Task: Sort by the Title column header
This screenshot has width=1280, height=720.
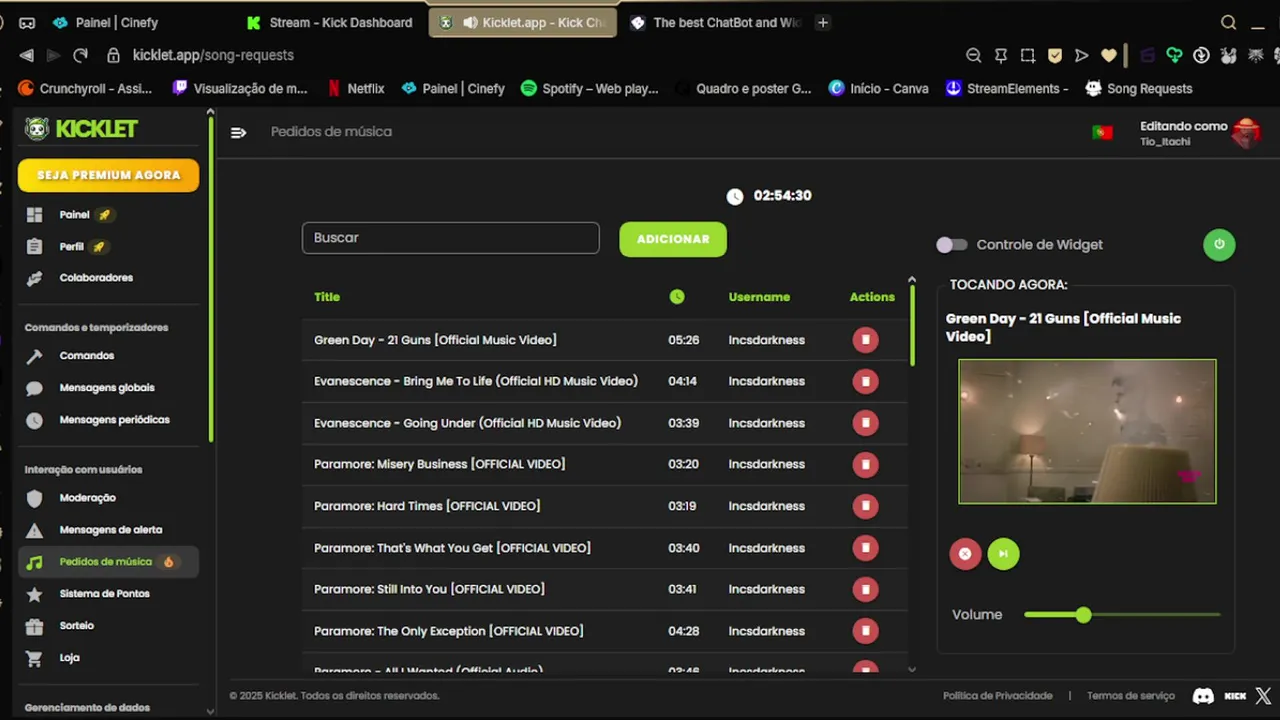Action: coord(327,297)
